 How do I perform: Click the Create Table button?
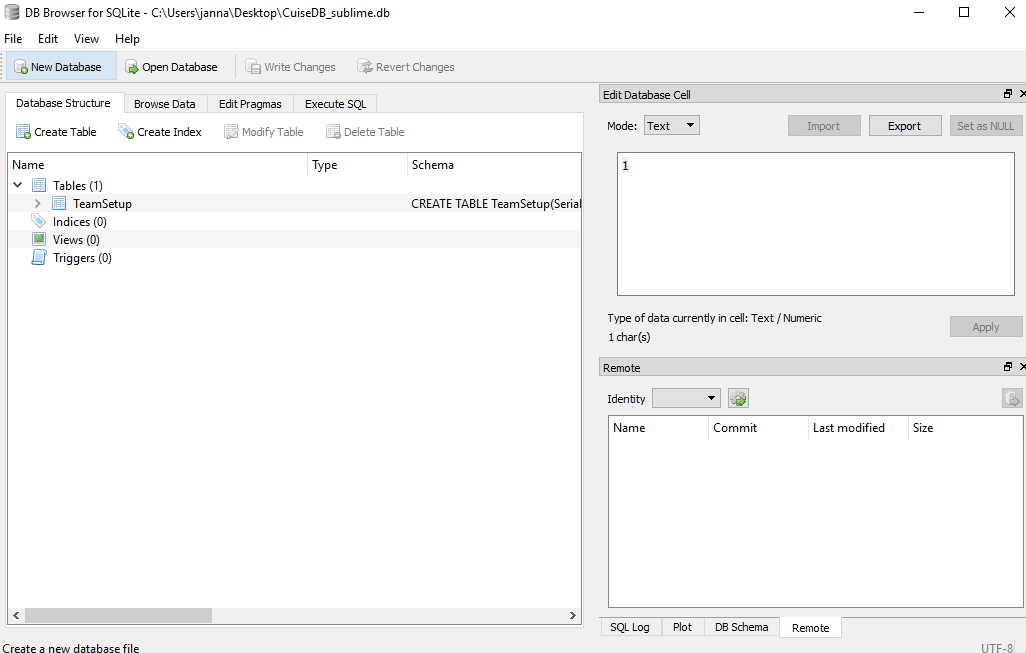coord(56,132)
